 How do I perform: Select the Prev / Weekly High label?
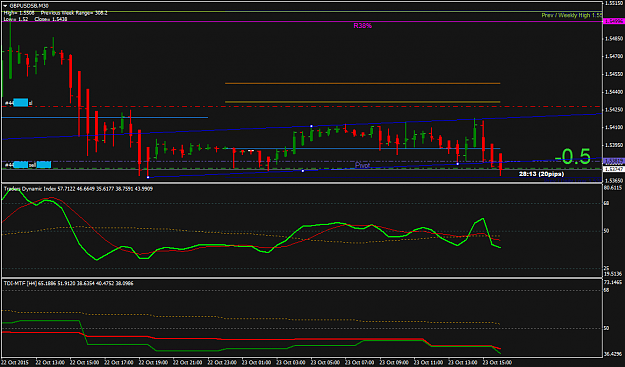coord(571,15)
